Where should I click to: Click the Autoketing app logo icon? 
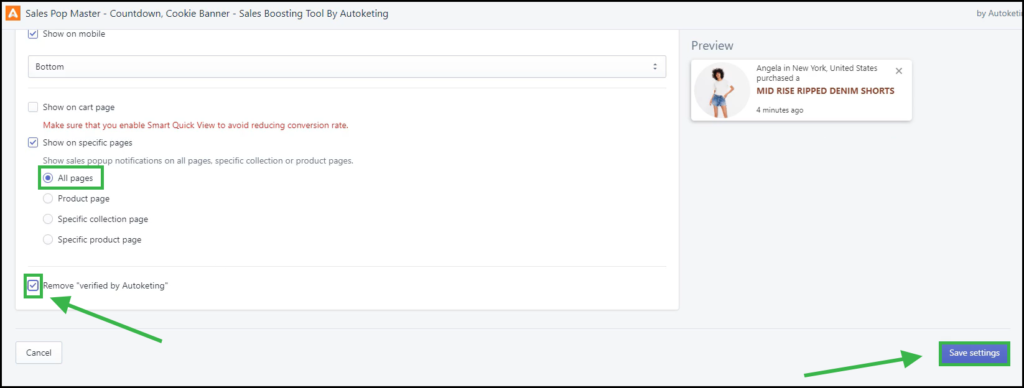click(13, 13)
